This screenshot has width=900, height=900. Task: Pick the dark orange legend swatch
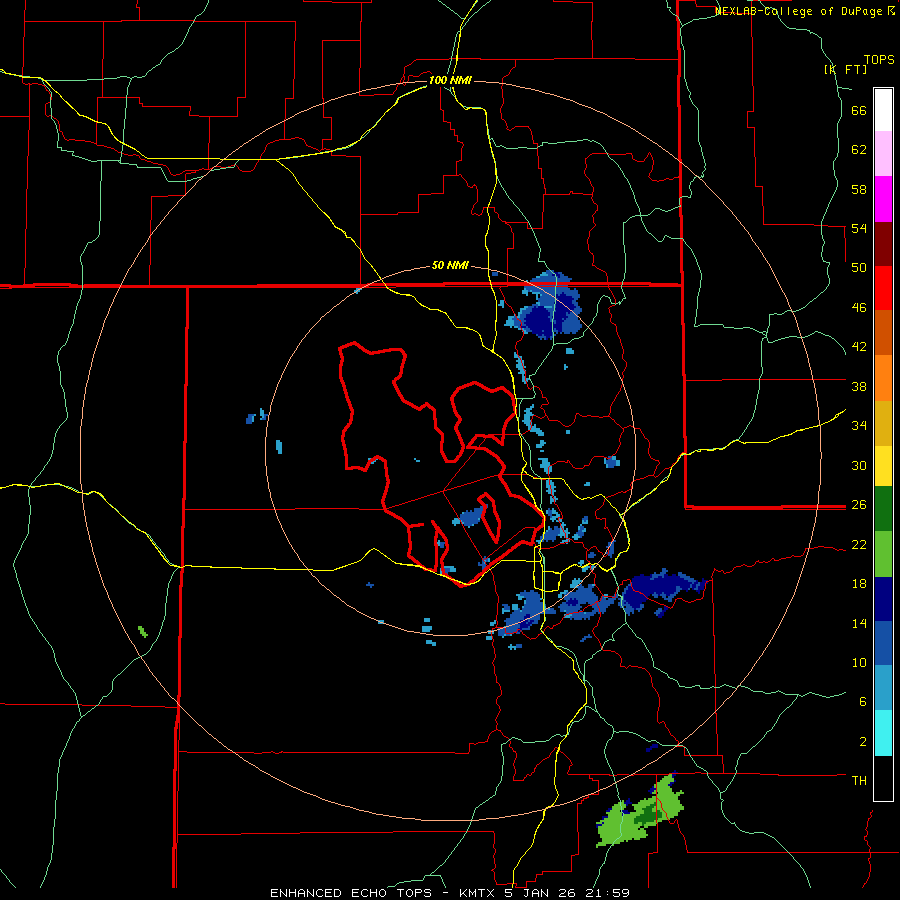click(x=883, y=332)
